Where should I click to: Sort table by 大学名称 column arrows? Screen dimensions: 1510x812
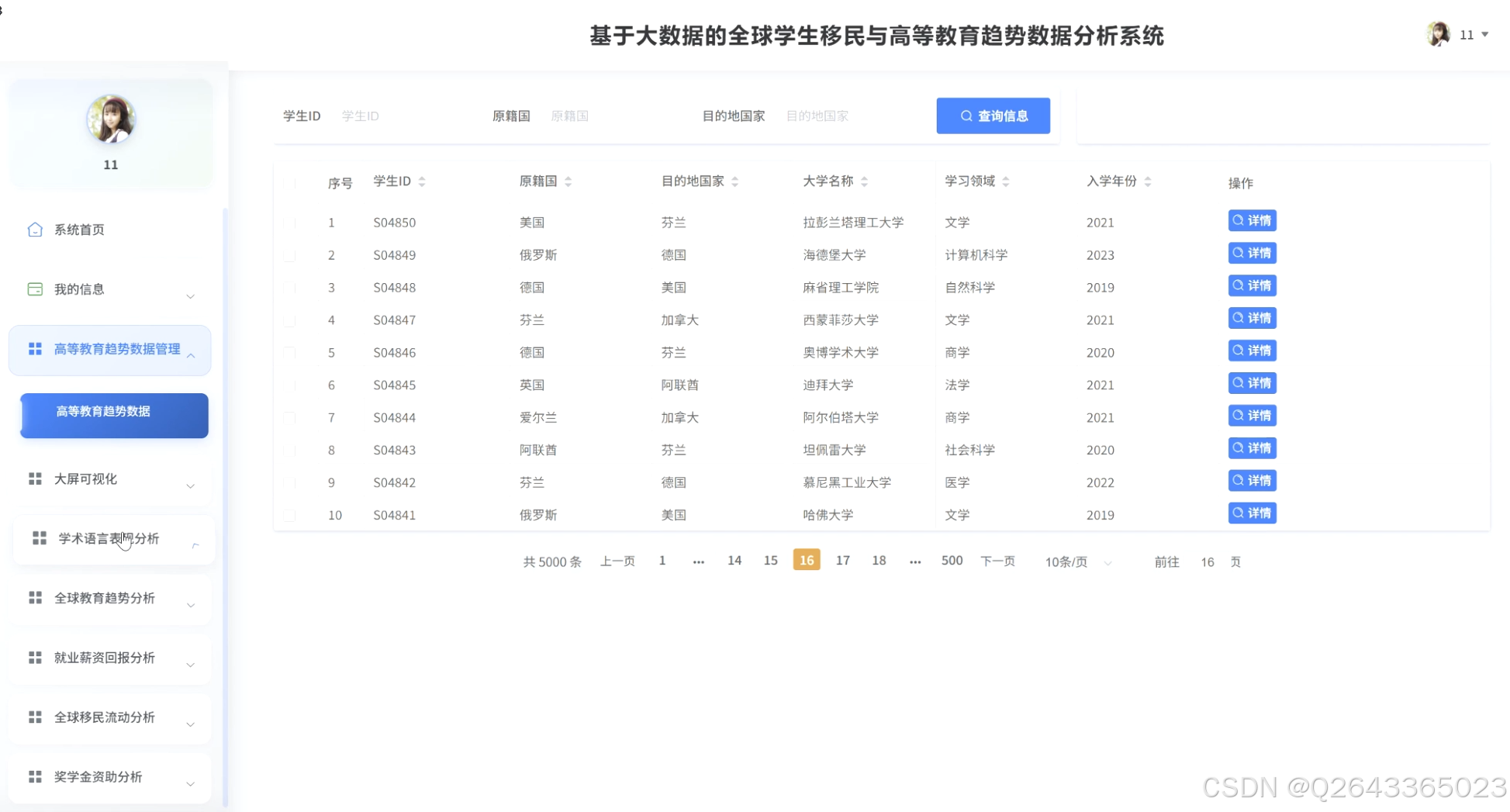coord(865,181)
